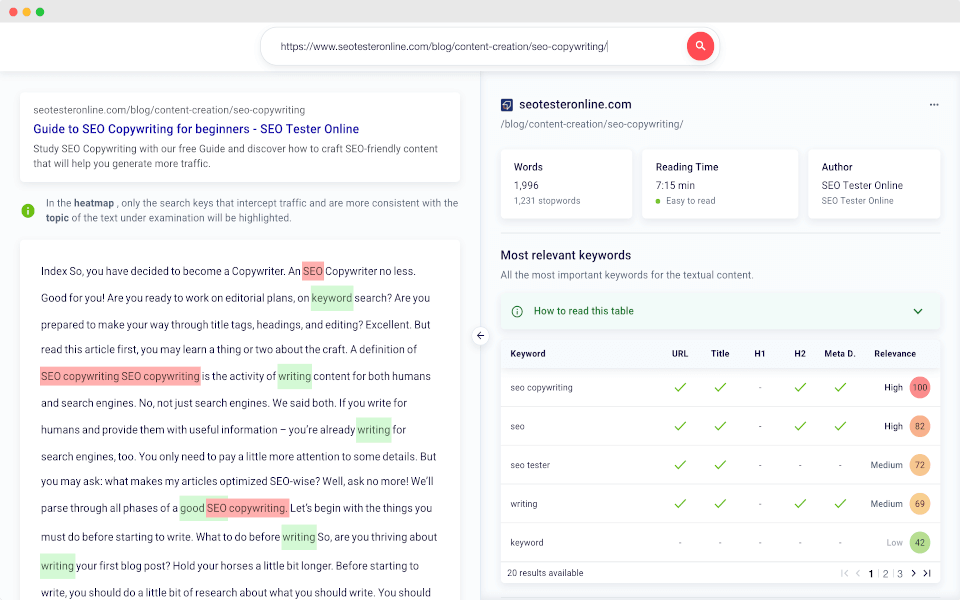Image resolution: width=960 pixels, height=600 pixels.
Task: Select the 'seo copywriting' keyword cell
Action: click(542, 388)
